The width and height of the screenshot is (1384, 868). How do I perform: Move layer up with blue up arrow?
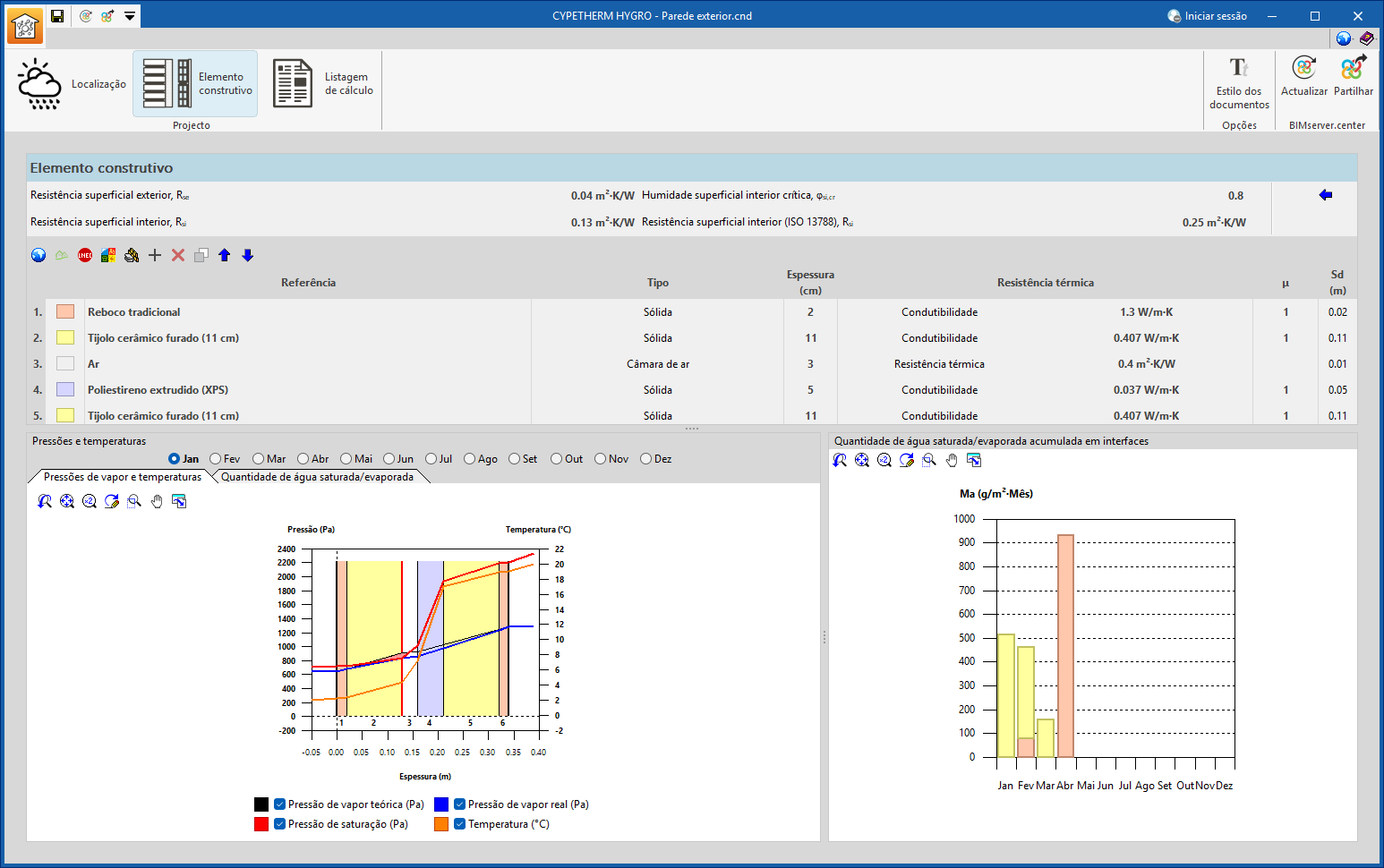pos(225,255)
